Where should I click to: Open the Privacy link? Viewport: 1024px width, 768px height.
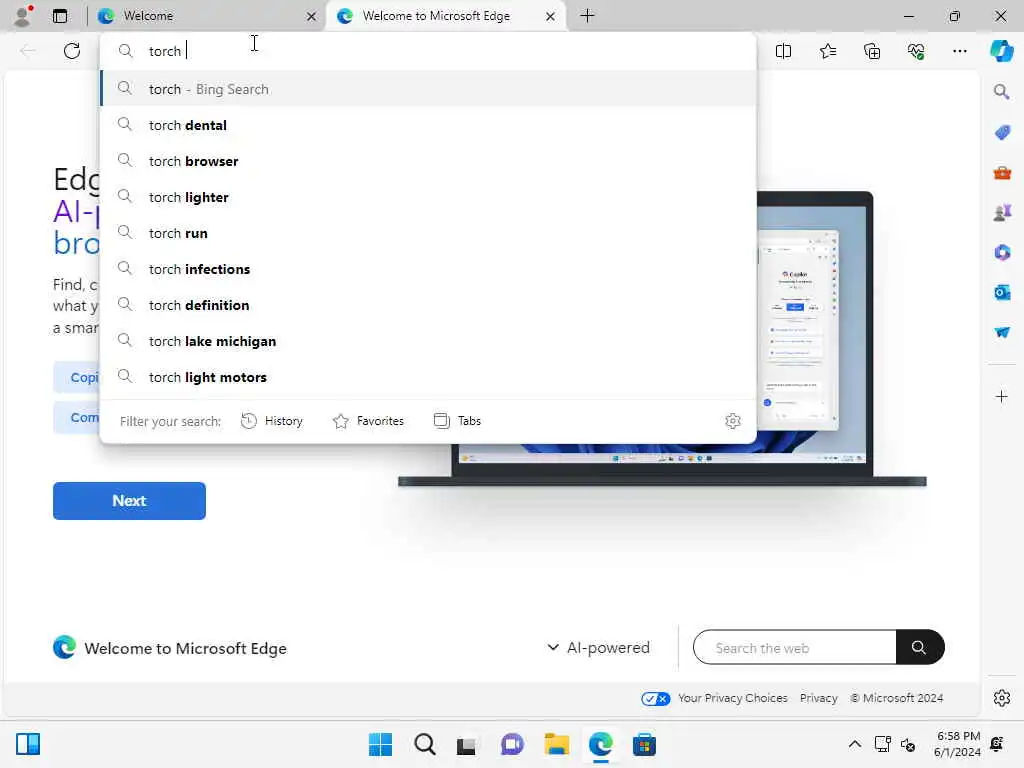(x=818, y=698)
